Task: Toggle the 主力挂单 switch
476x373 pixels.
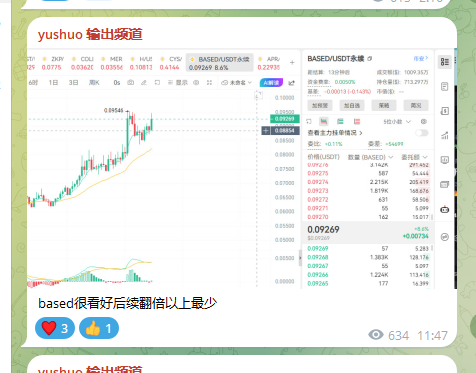Action: pyautogui.click(x=422, y=133)
